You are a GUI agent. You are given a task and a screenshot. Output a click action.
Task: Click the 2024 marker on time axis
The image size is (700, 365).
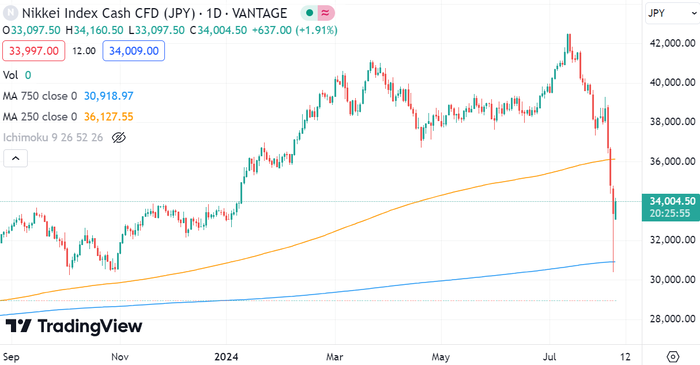226,357
